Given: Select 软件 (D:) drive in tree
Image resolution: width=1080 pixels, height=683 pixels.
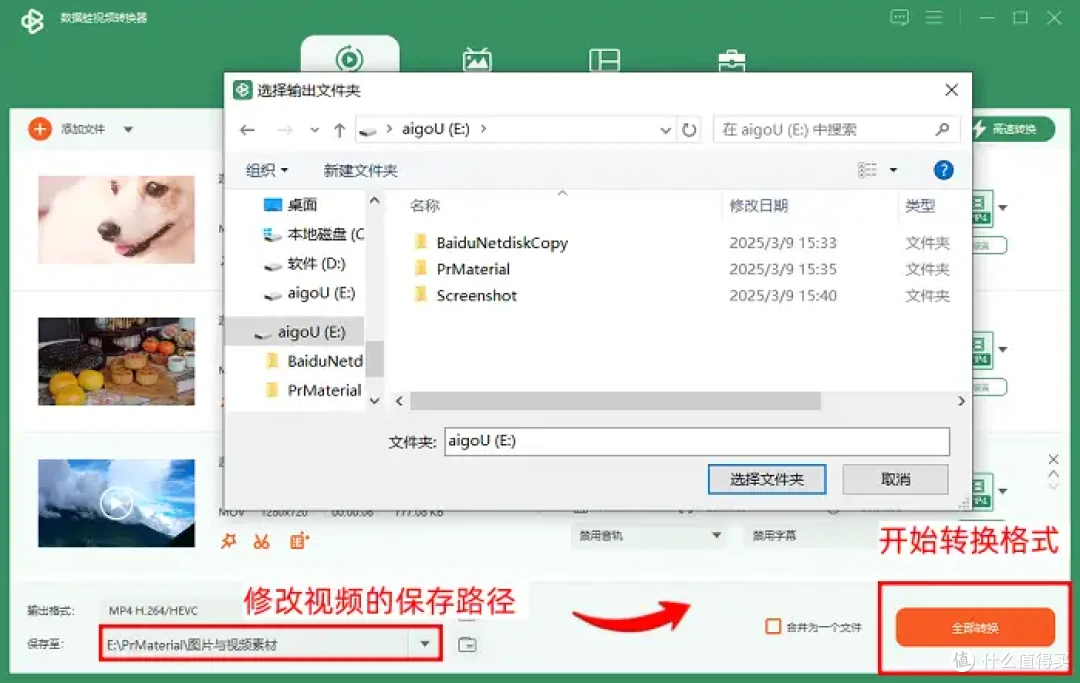Looking at the screenshot, I should click(x=304, y=264).
